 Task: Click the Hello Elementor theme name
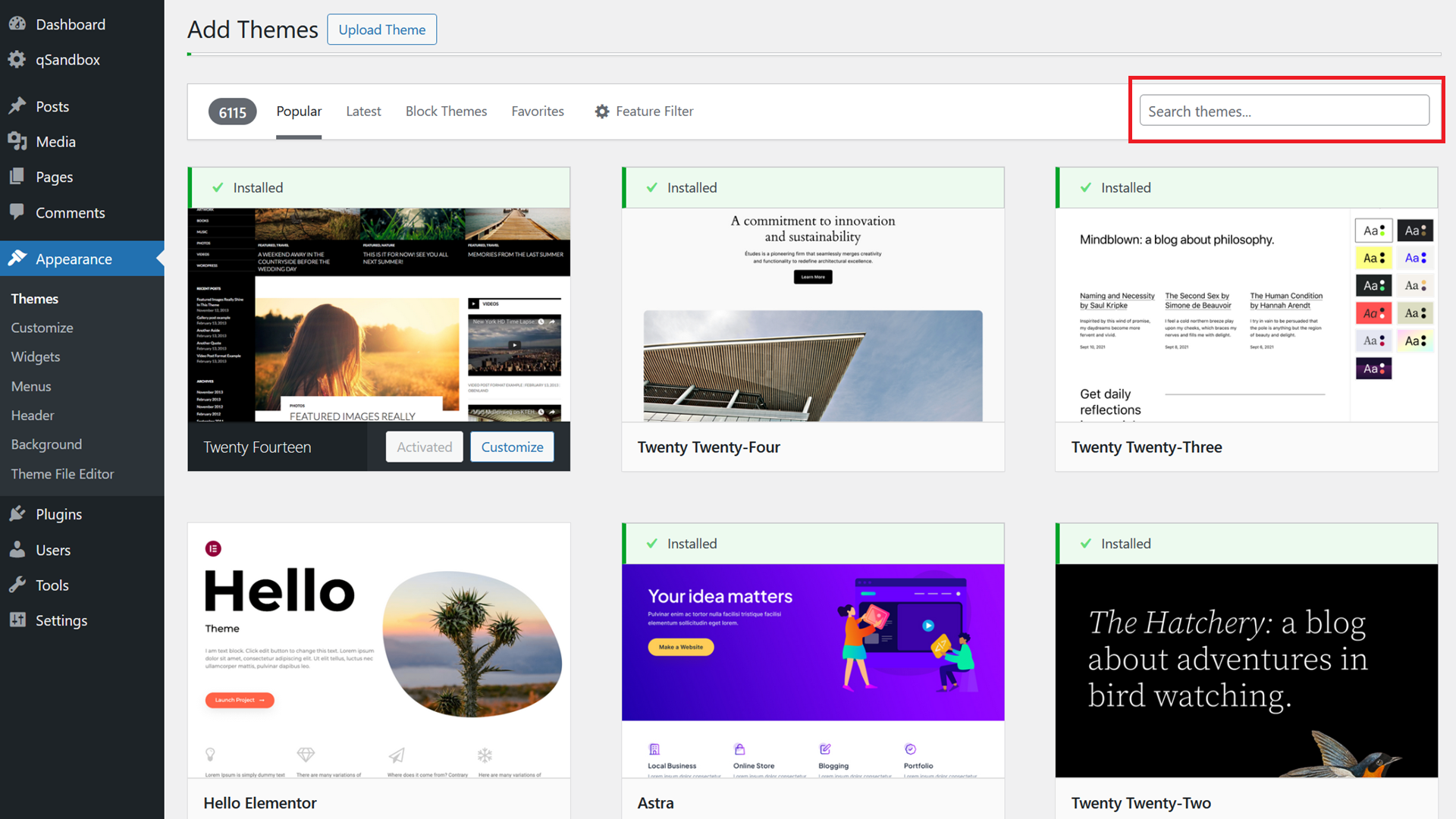[x=260, y=803]
